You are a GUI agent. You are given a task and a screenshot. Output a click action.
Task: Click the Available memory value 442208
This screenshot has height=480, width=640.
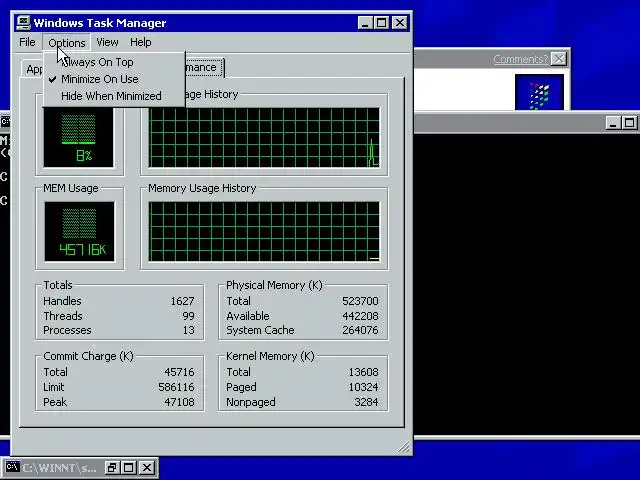click(360, 316)
